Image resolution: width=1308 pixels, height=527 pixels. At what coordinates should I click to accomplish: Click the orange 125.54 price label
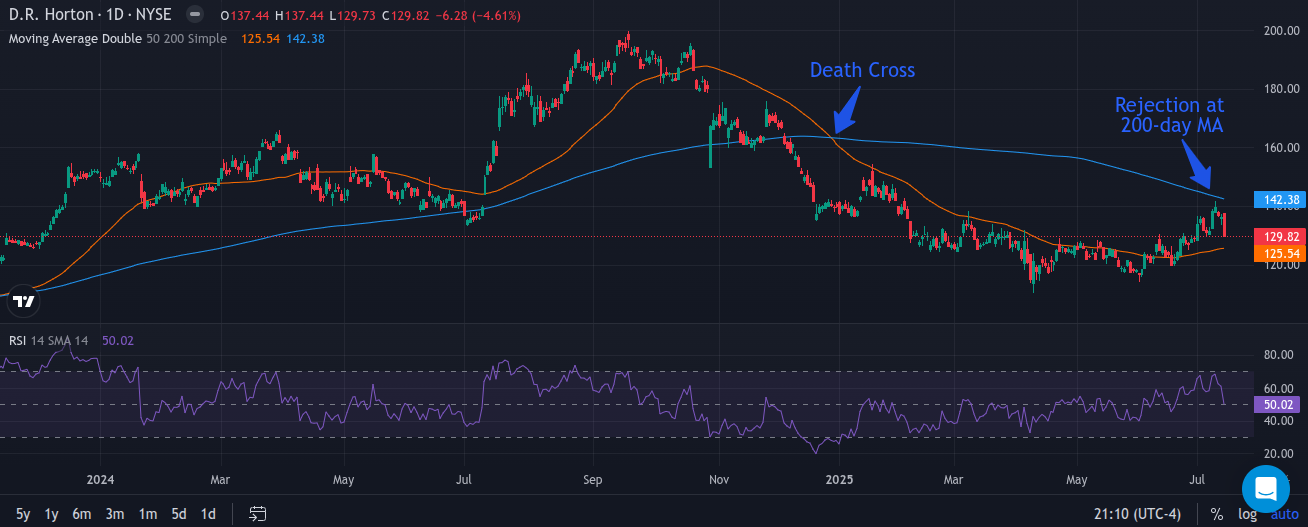point(1278,254)
